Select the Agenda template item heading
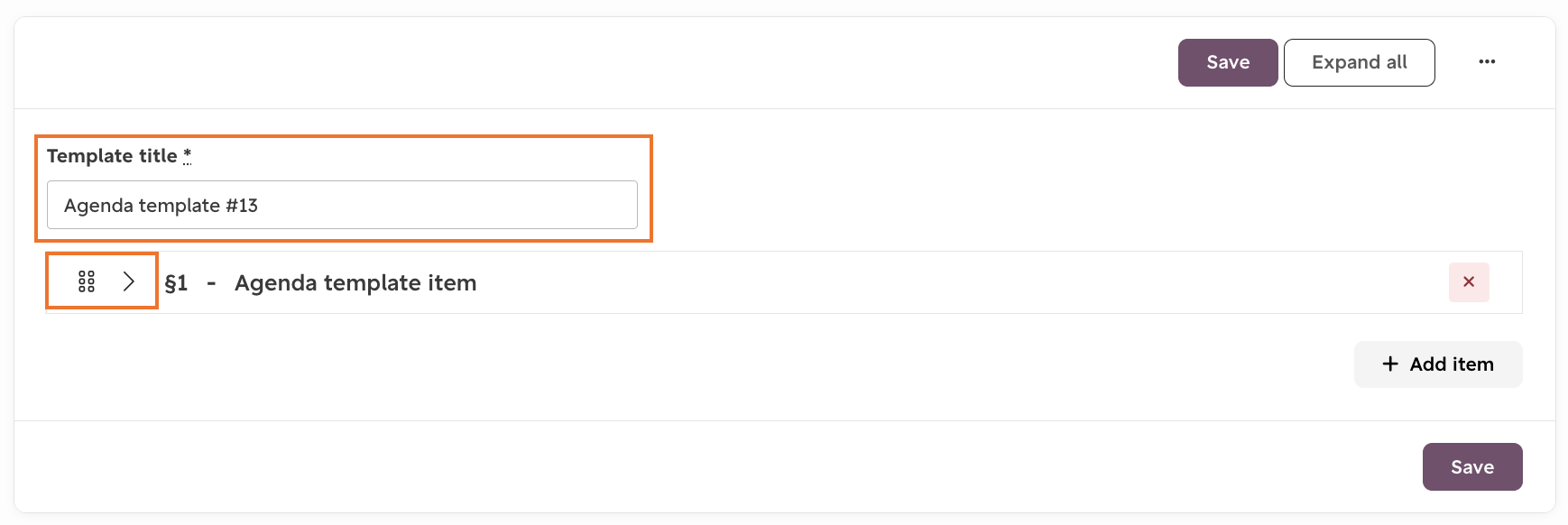This screenshot has height=525, width=1568. pyautogui.click(x=355, y=283)
